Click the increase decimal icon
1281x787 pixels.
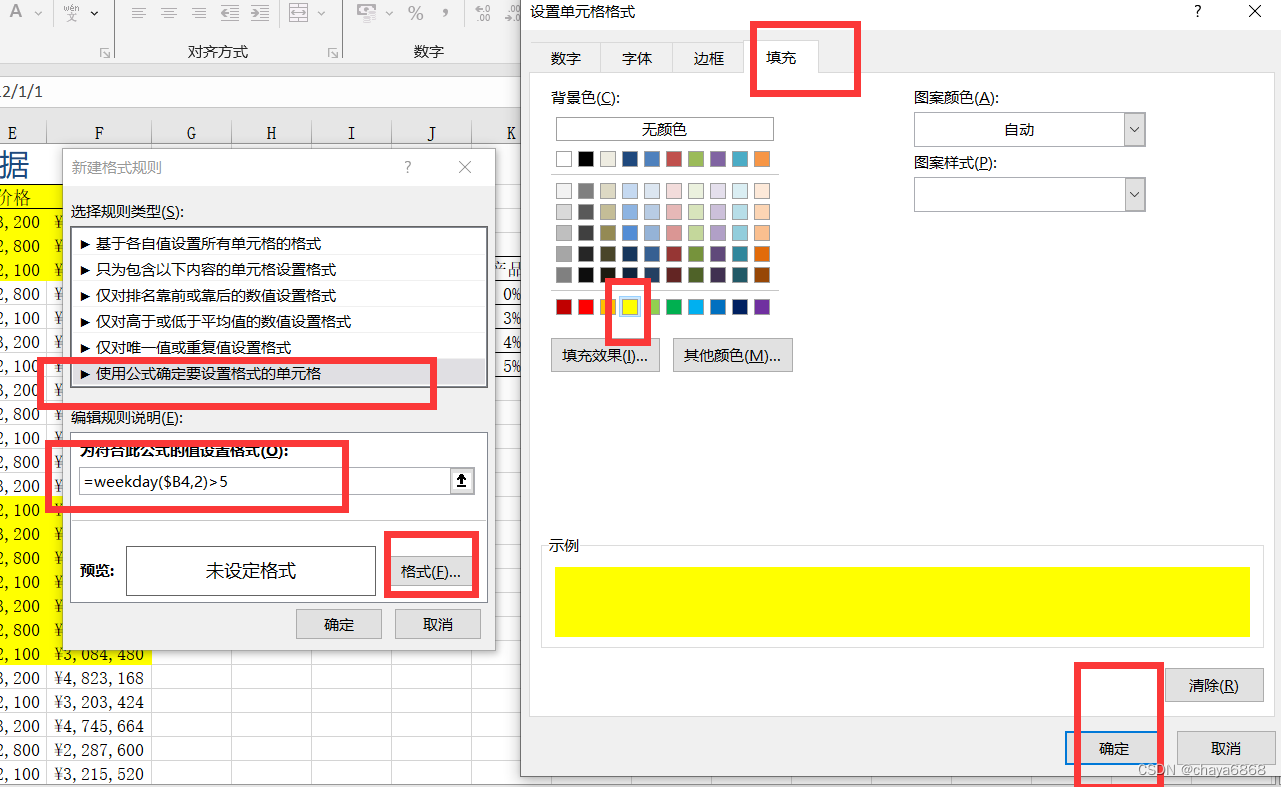(x=483, y=14)
